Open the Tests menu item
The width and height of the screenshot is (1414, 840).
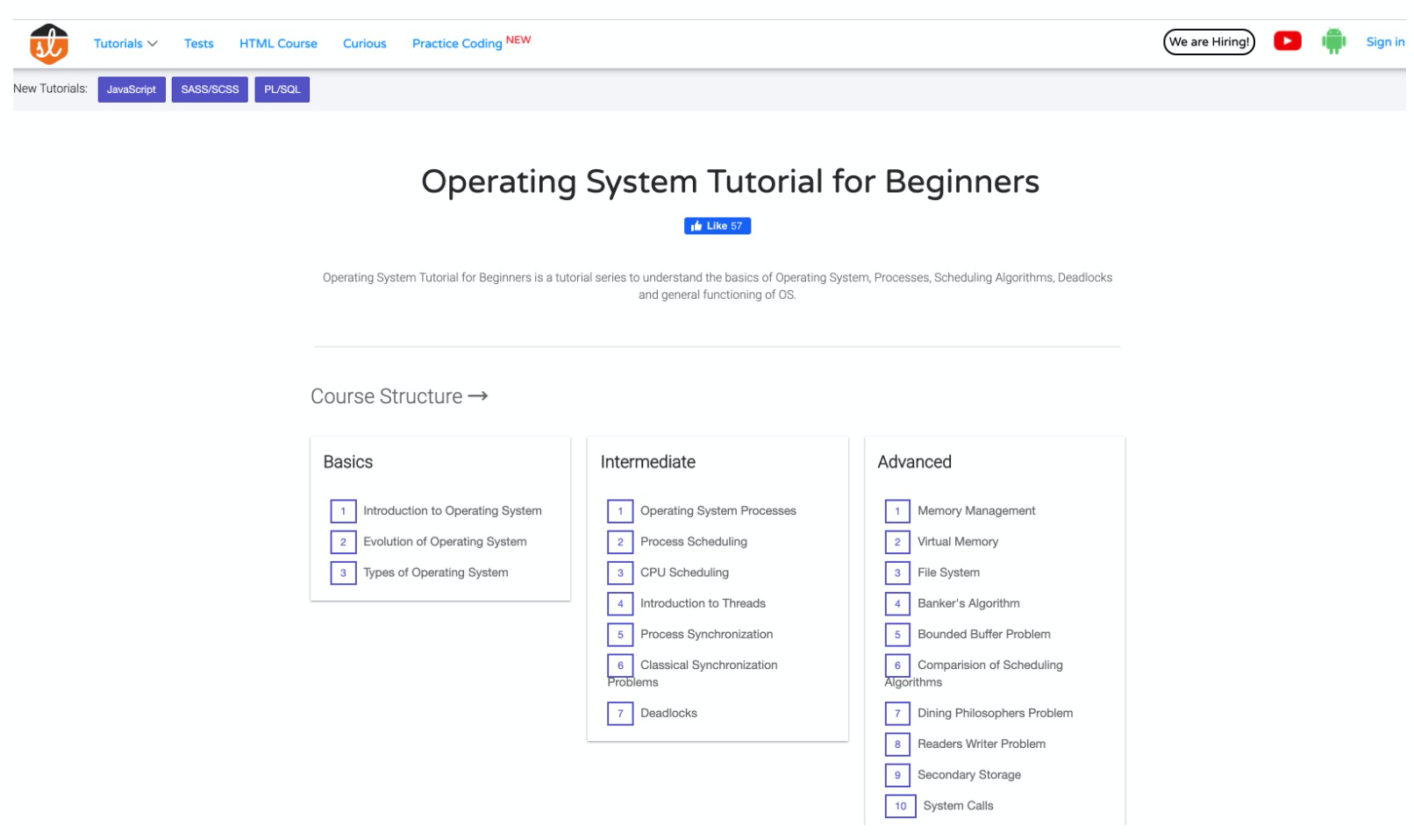click(x=199, y=43)
